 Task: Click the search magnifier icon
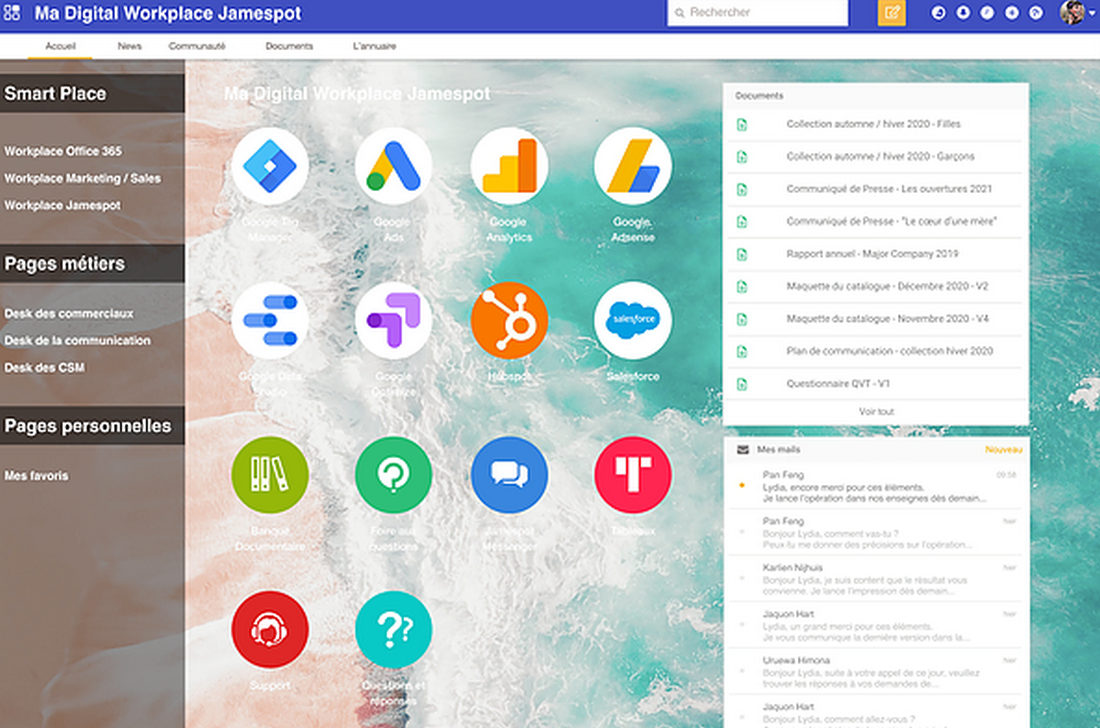point(679,13)
